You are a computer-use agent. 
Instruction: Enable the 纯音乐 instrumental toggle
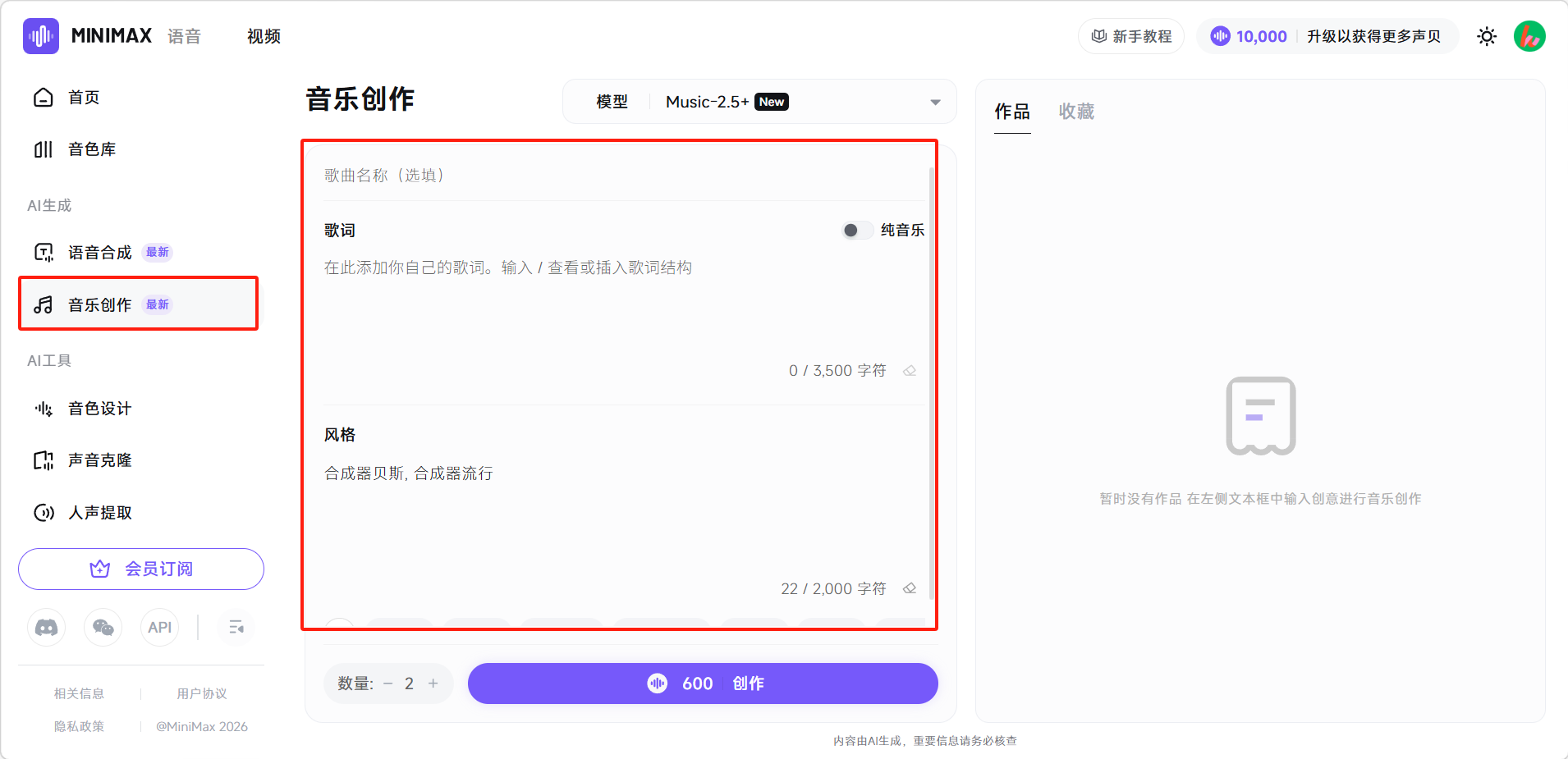tap(856, 231)
